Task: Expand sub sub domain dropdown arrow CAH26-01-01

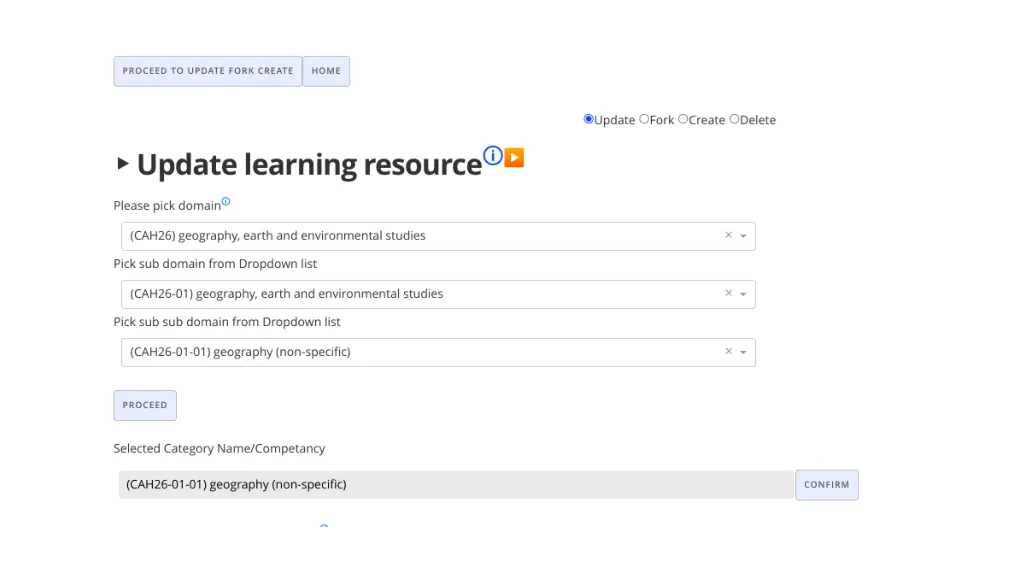Action: click(743, 352)
